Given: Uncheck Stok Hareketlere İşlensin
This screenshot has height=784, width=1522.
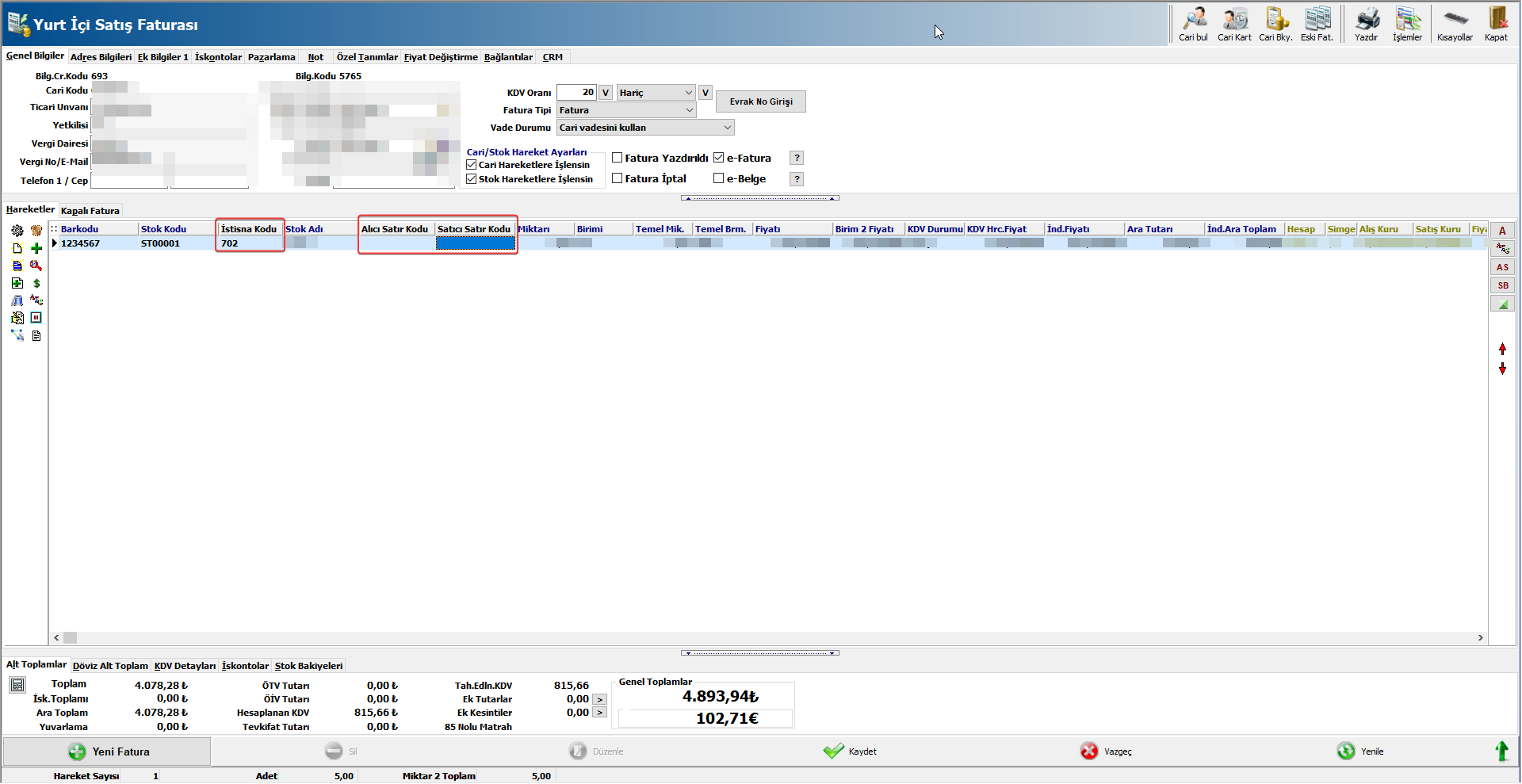Looking at the screenshot, I should (472, 179).
